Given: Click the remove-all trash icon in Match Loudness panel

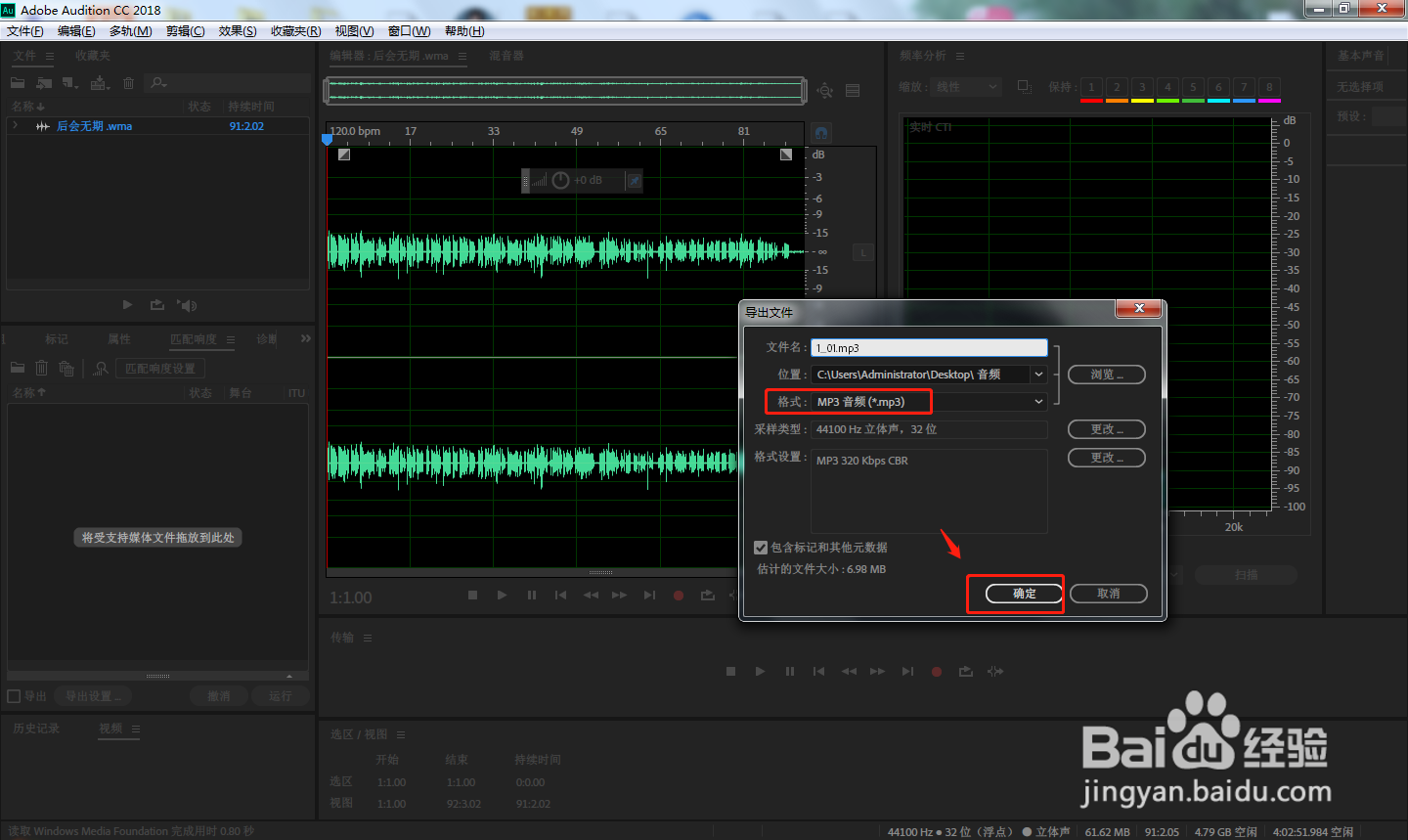Looking at the screenshot, I should click(x=66, y=369).
